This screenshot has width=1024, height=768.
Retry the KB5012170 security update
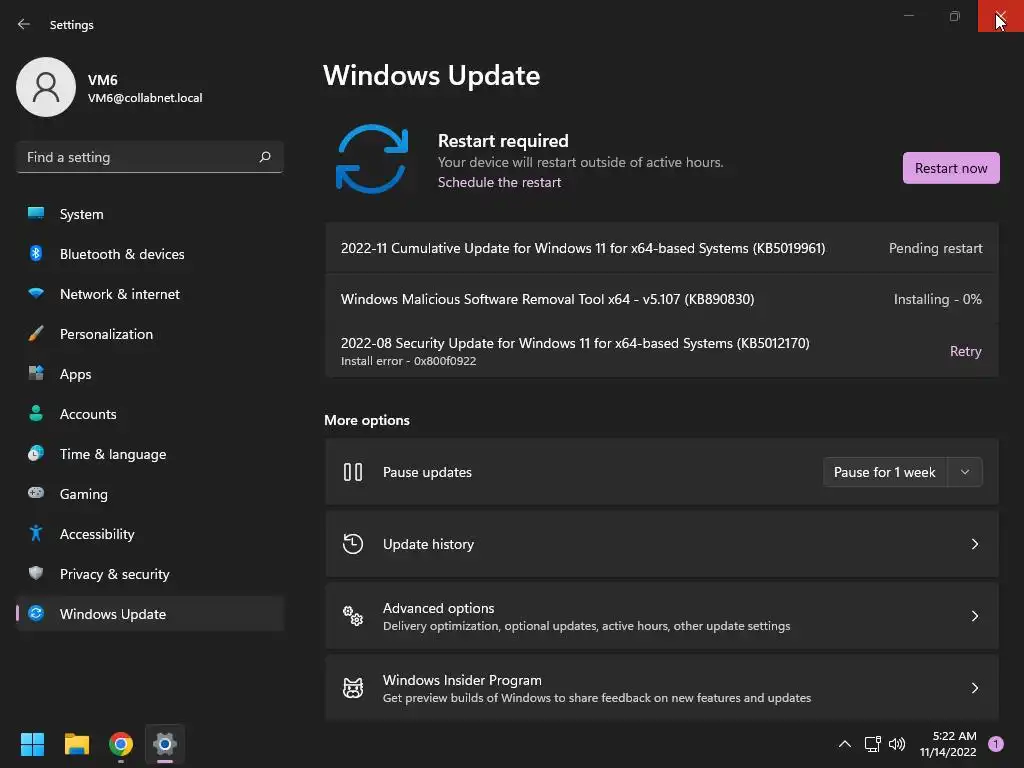click(965, 351)
